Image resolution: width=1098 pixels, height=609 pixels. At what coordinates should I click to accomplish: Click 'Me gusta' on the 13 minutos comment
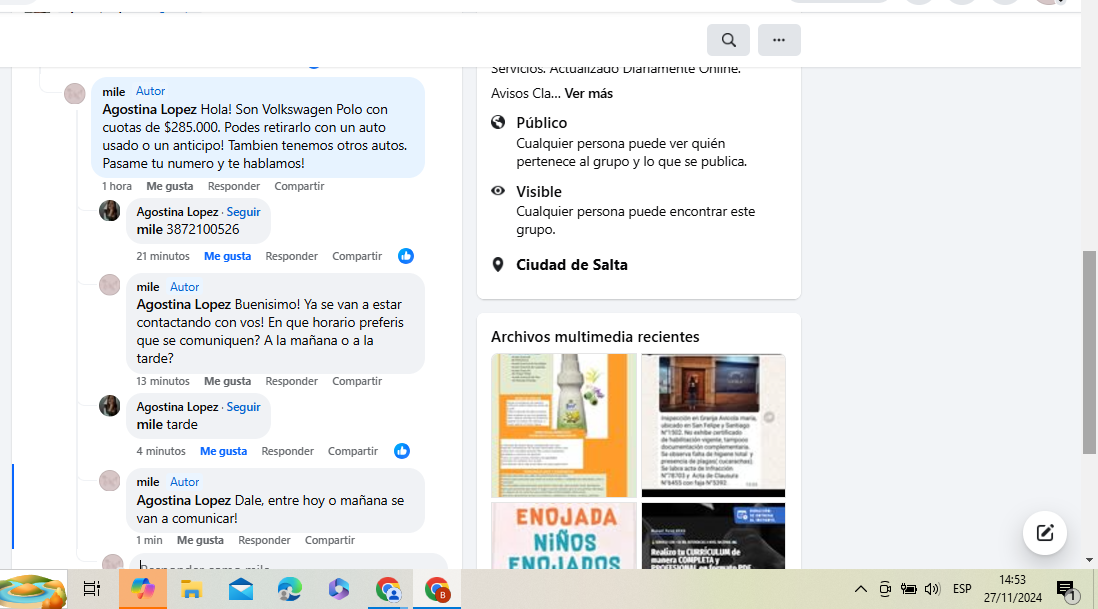(x=228, y=381)
